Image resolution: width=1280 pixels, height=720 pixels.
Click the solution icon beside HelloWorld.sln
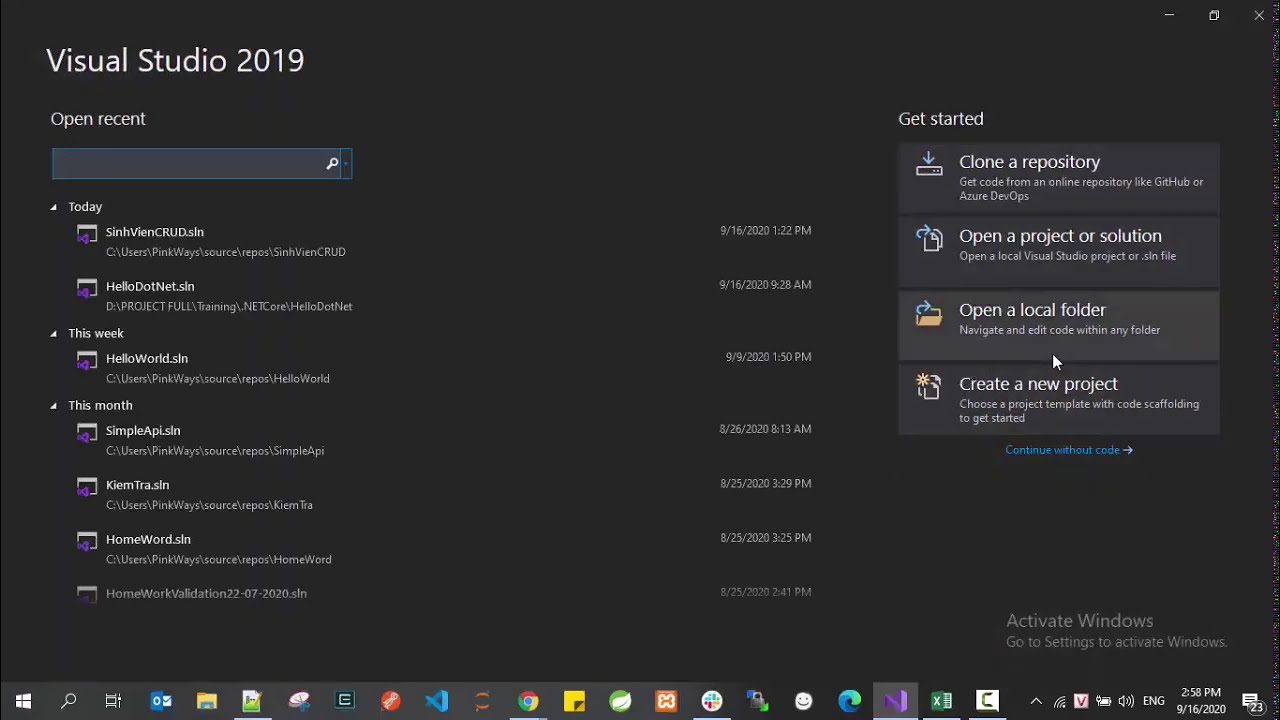pyautogui.click(x=87, y=360)
